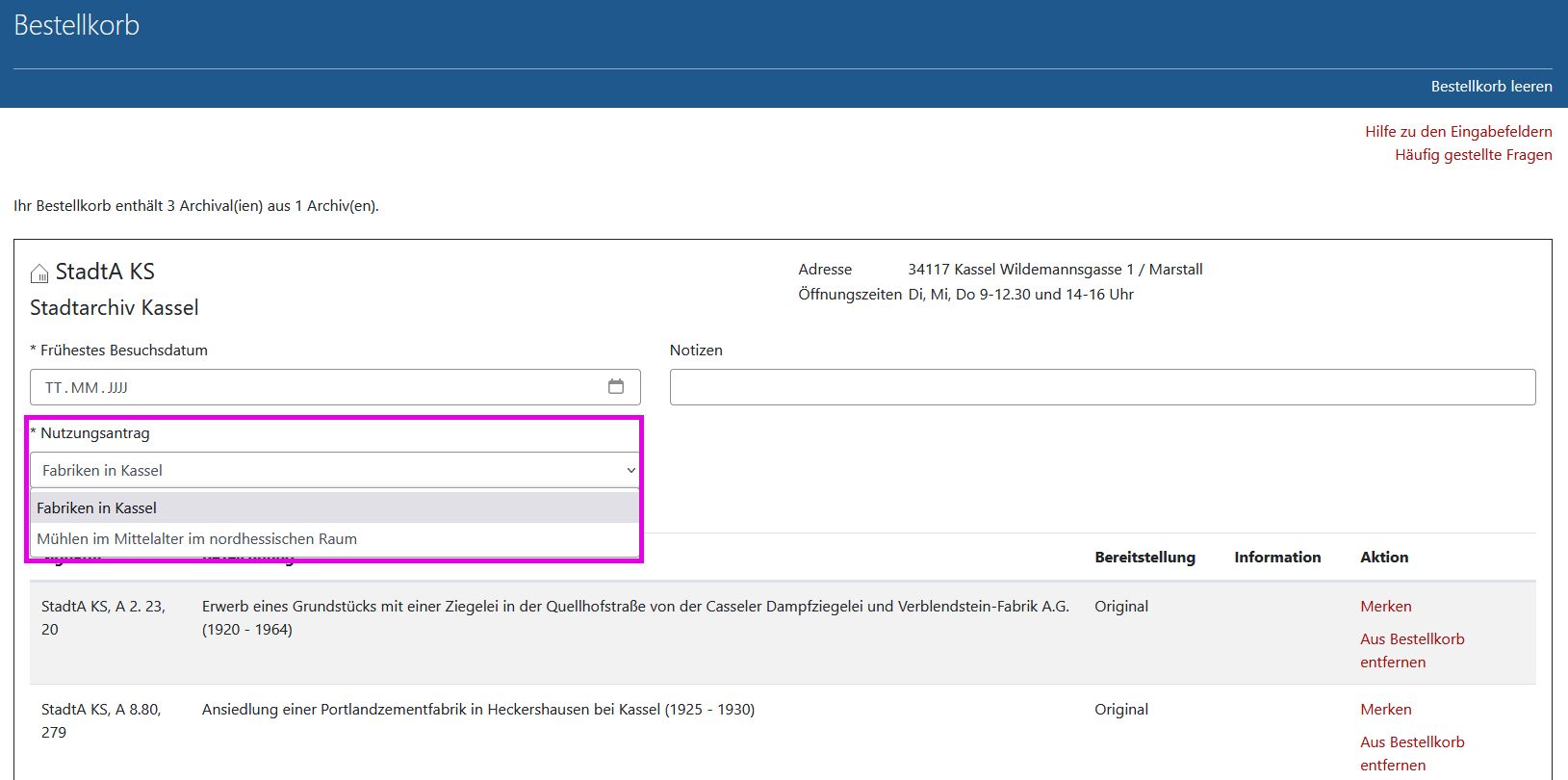
Task: Remove Portlandzementfabrik record from Bestellkorb
Action: pyautogui.click(x=1412, y=754)
